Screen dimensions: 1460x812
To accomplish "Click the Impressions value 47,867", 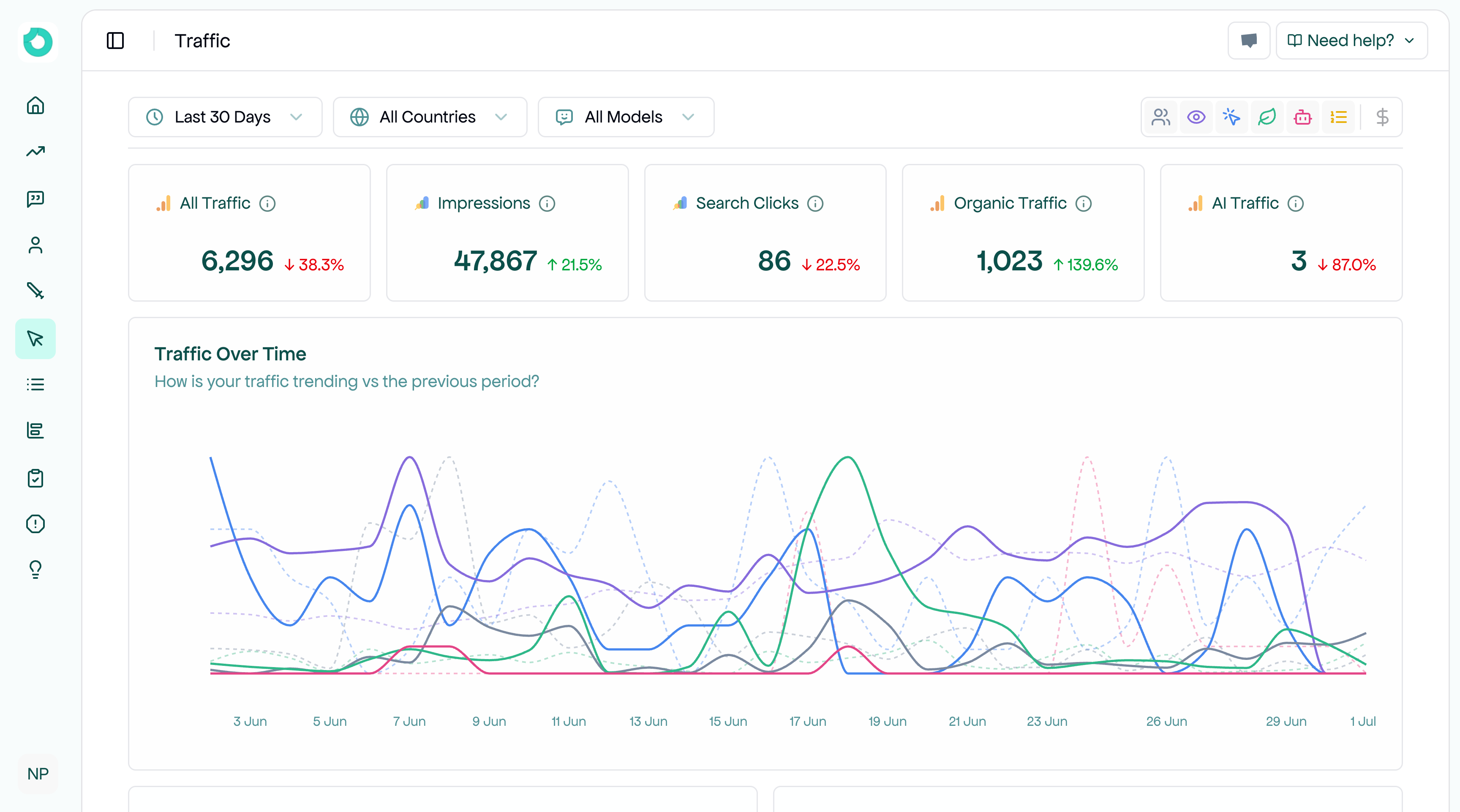I will pyautogui.click(x=496, y=261).
